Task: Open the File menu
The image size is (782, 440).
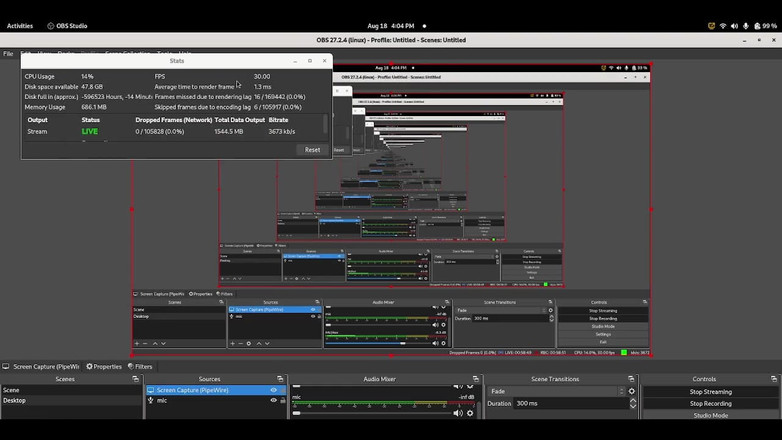Action: [x=8, y=53]
